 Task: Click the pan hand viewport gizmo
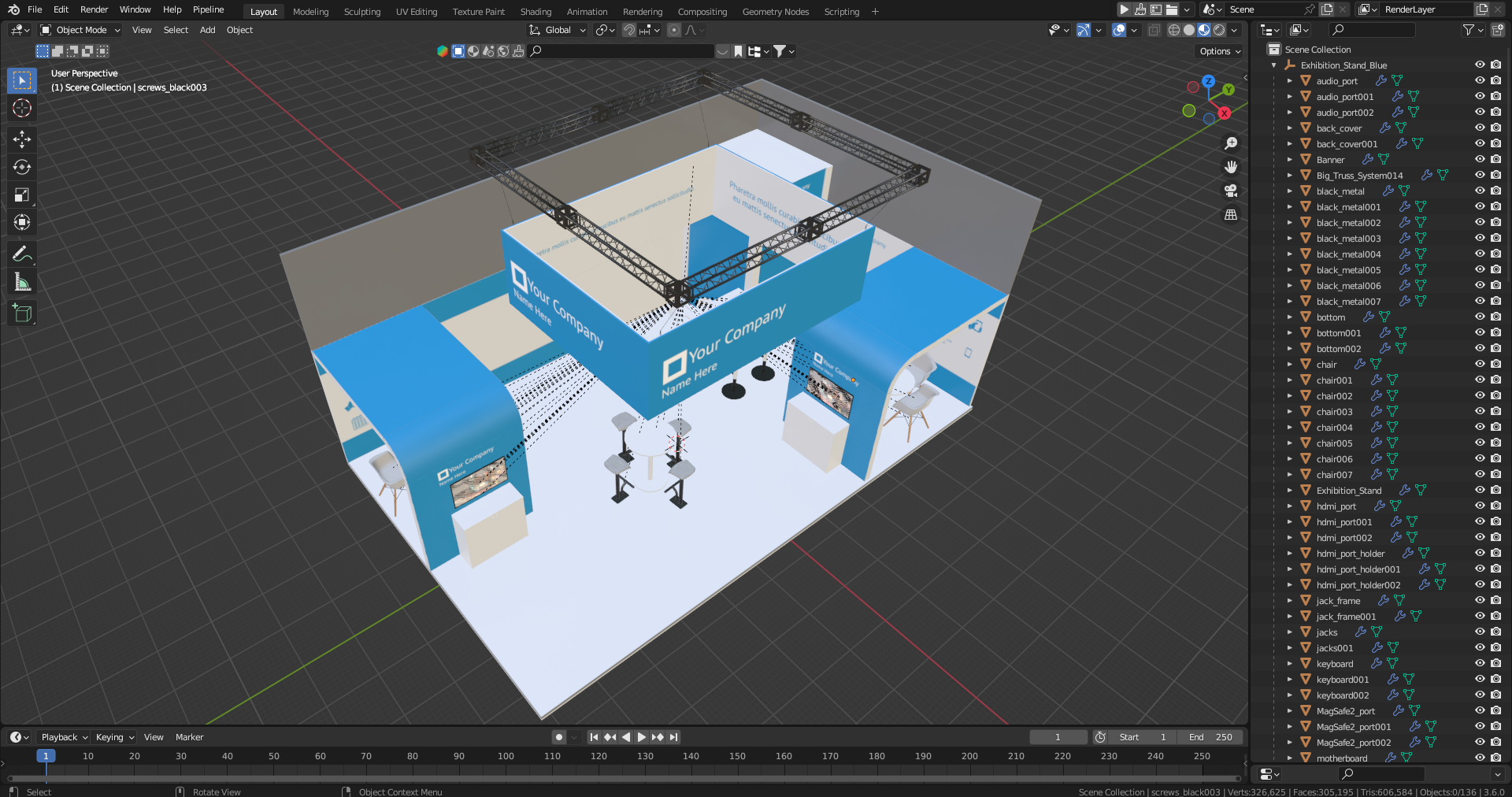point(1231,167)
